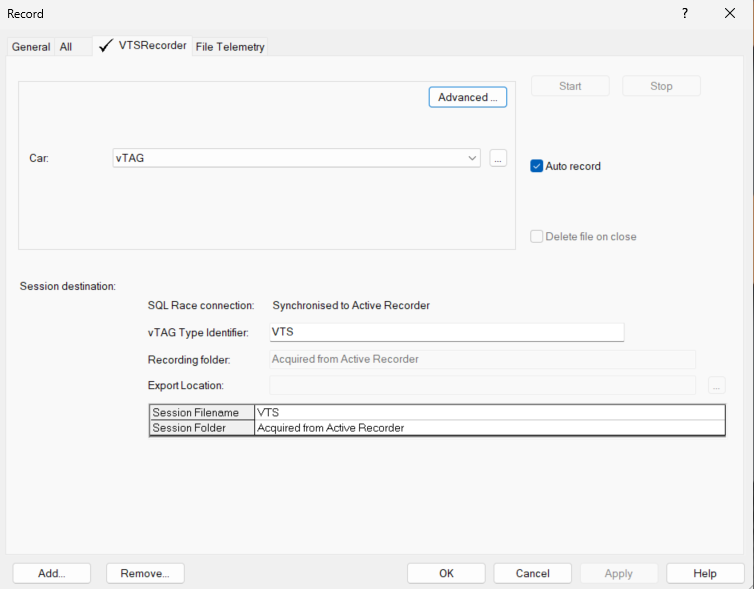Open the Advanced settings dialog
Image resolution: width=754 pixels, height=589 pixels.
point(468,97)
